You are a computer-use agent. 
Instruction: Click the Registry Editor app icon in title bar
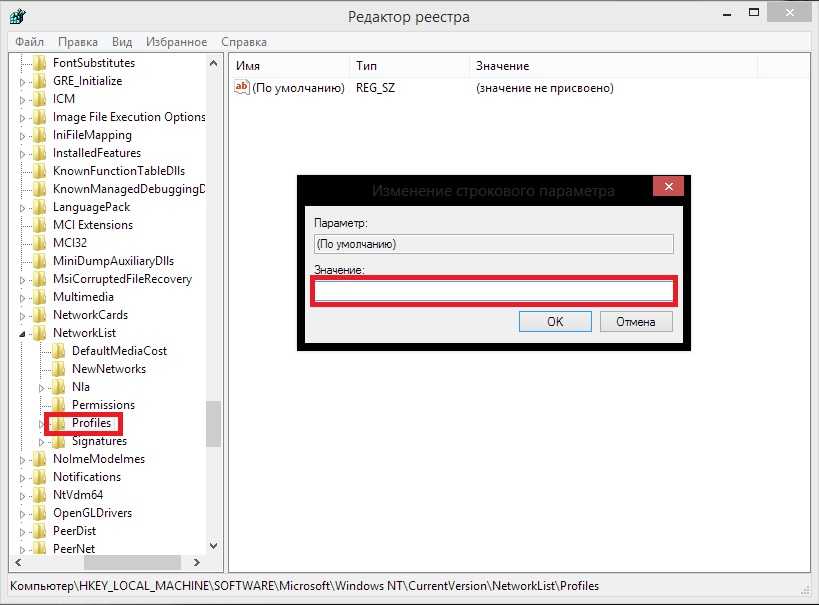[x=18, y=16]
